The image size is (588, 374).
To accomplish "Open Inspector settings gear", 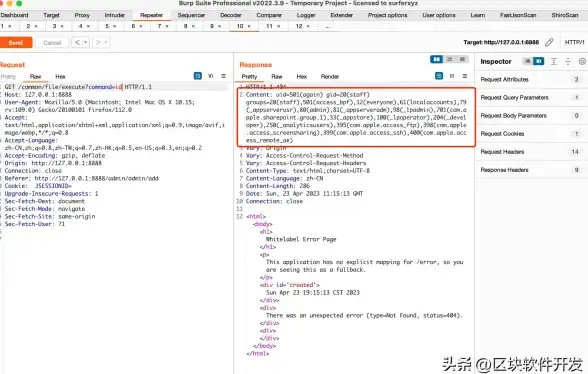I will tap(582, 62).
